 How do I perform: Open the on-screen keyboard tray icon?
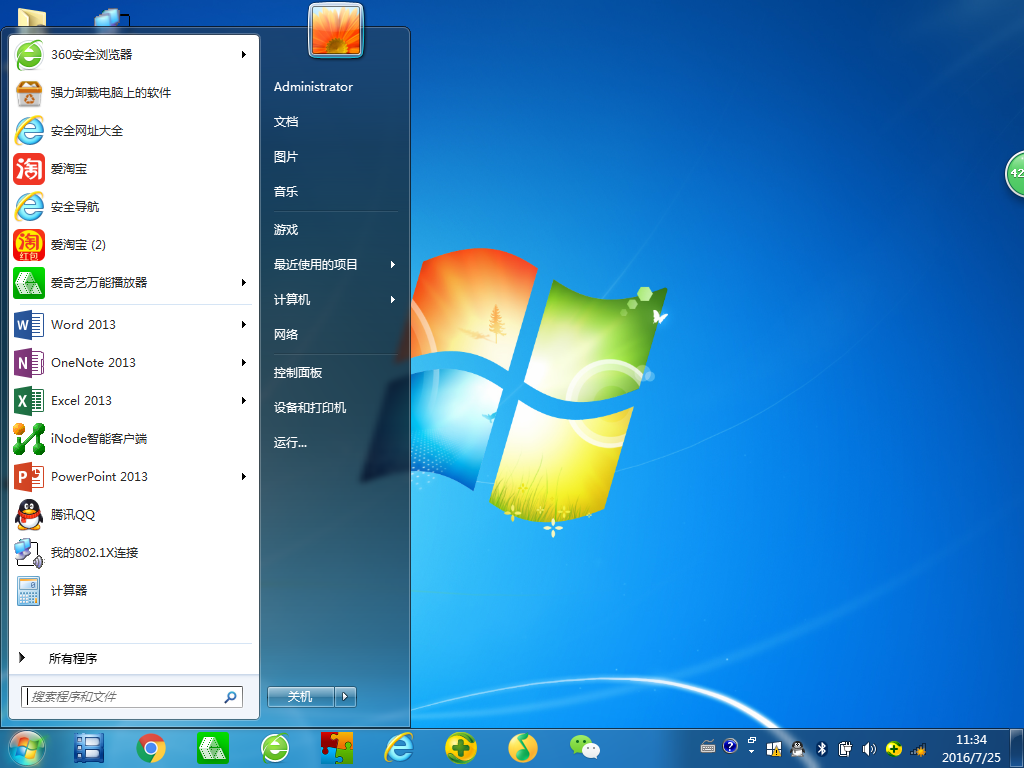(707, 747)
